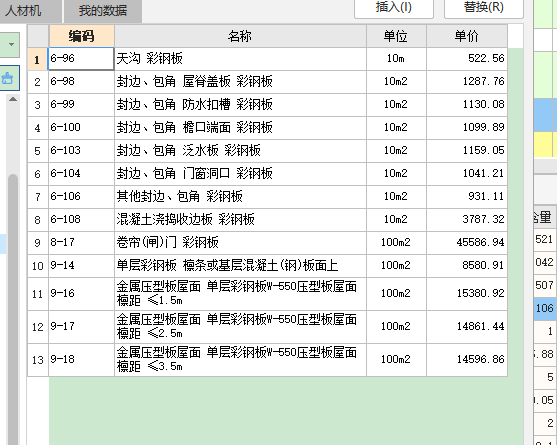Click the 单位 column header
This screenshot has height=445, width=557.
pyautogui.click(x=396, y=36)
